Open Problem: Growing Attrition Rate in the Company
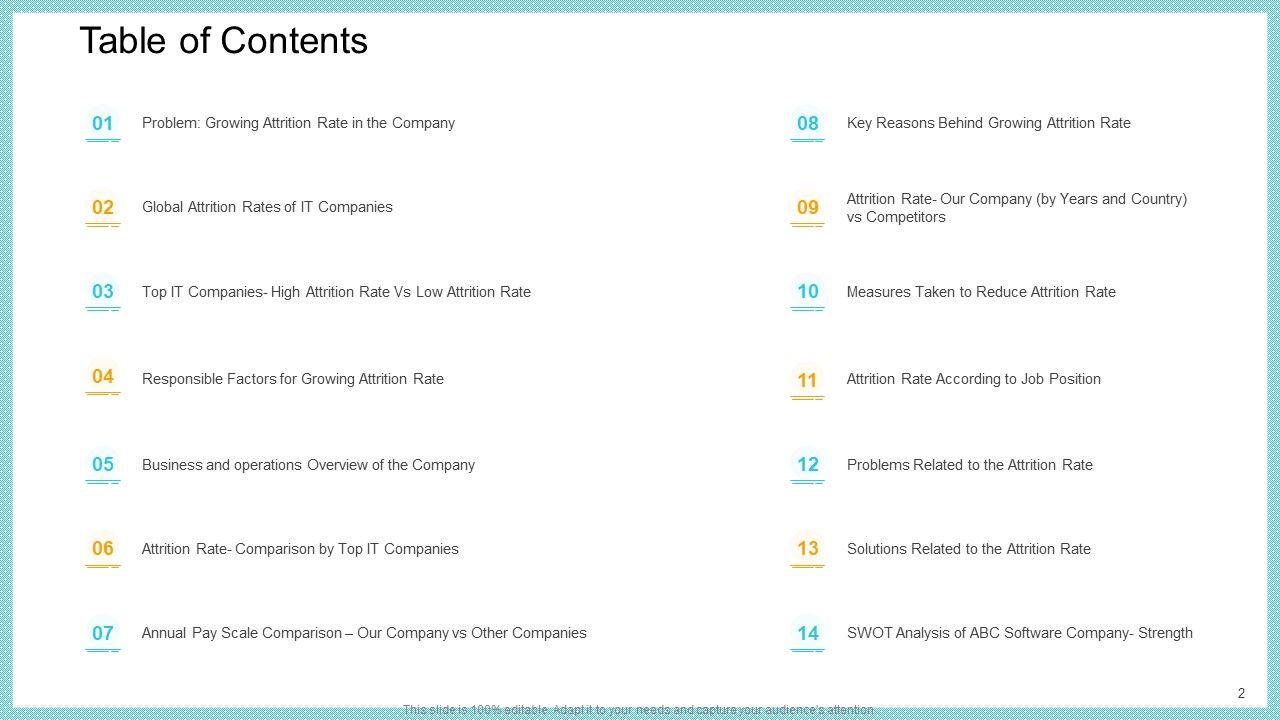 point(298,123)
